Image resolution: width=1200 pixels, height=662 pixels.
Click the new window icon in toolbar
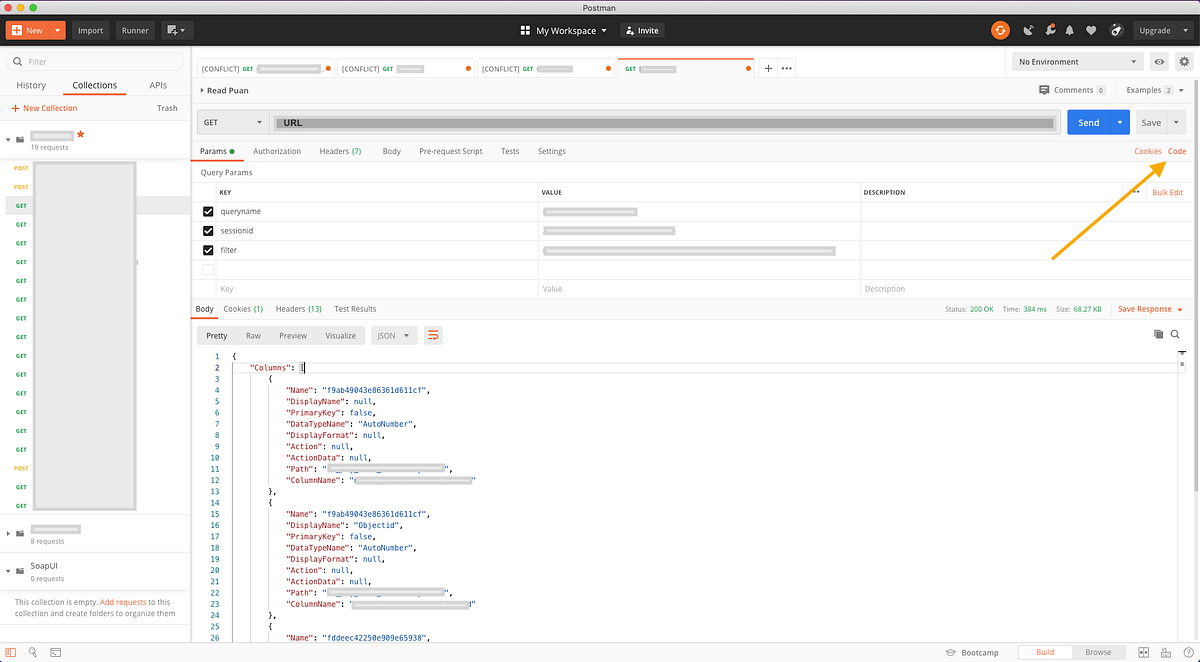tap(178, 30)
